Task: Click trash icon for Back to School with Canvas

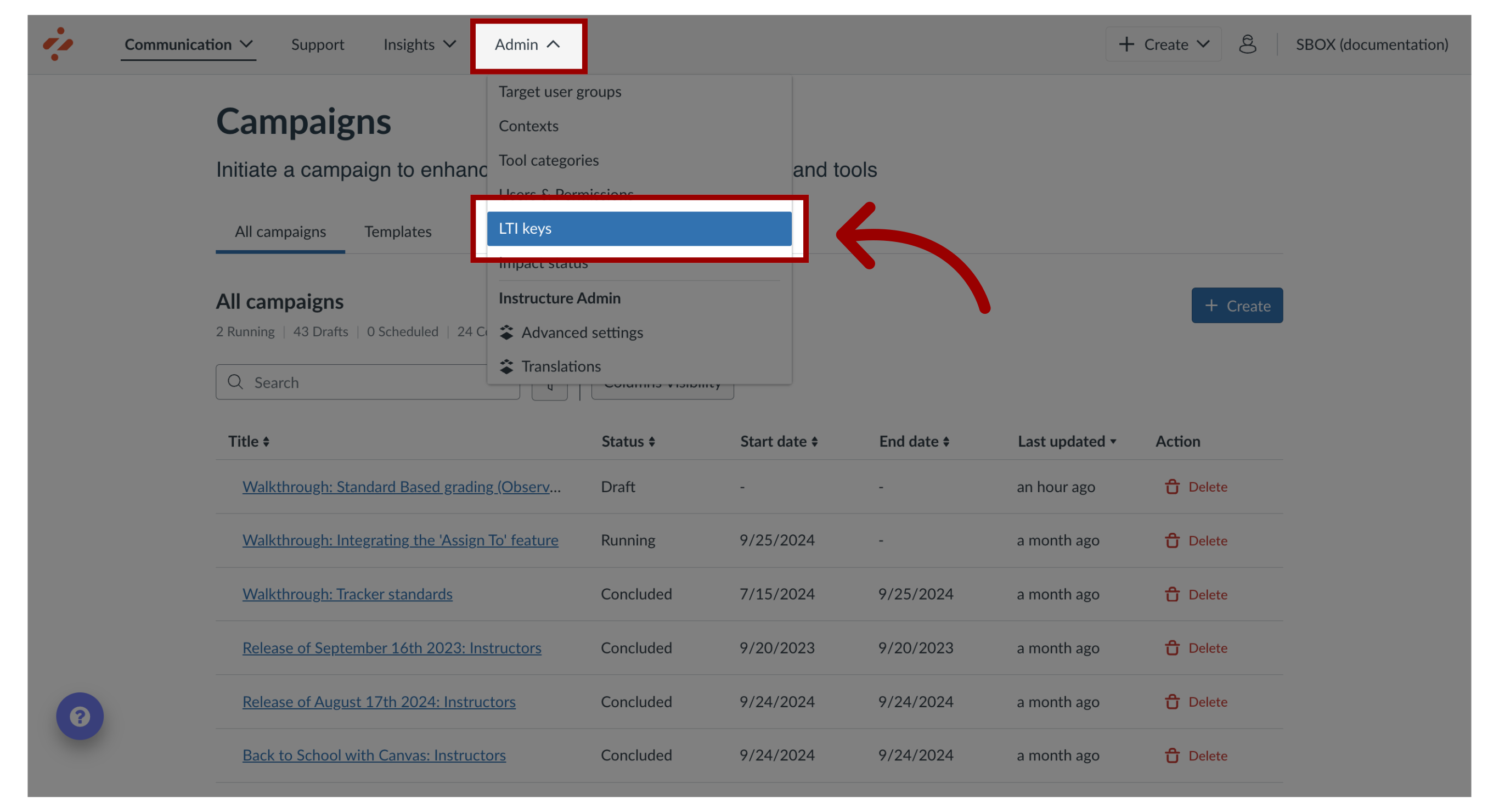Action: tap(1172, 755)
